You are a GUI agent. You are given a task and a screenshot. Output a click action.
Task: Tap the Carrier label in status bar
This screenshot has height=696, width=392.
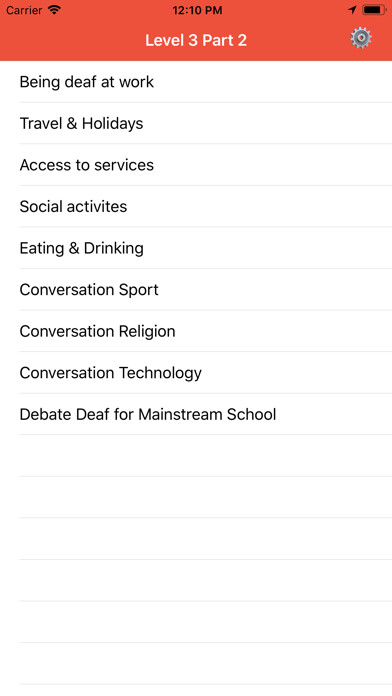click(24, 10)
